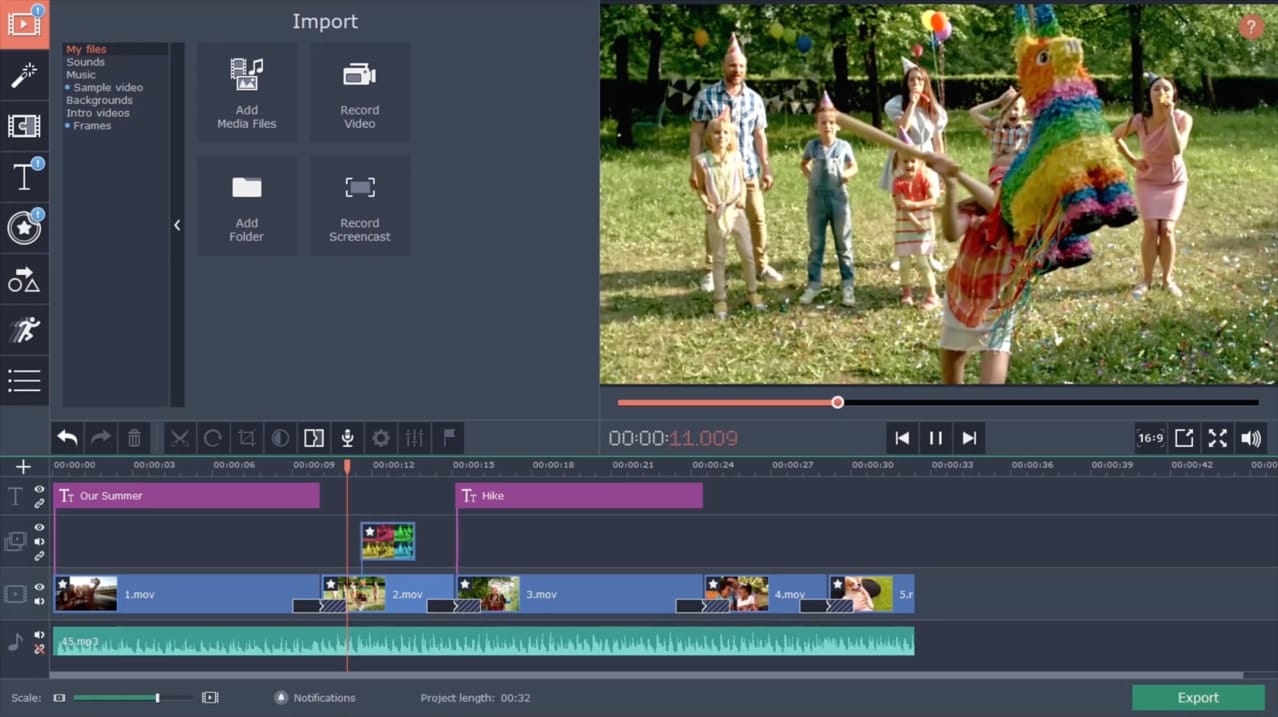The width and height of the screenshot is (1278, 717).
Task: Open the Crop tool
Action: [x=245, y=437]
